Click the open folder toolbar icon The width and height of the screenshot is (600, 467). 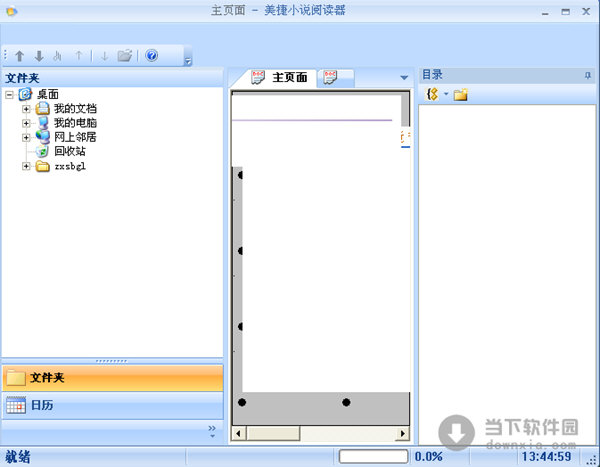125,56
